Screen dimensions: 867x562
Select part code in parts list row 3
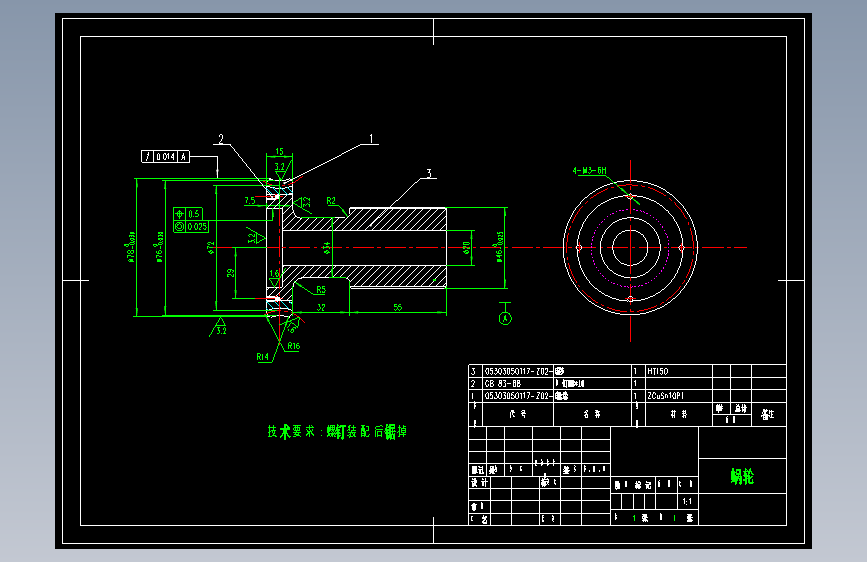[x=519, y=371]
